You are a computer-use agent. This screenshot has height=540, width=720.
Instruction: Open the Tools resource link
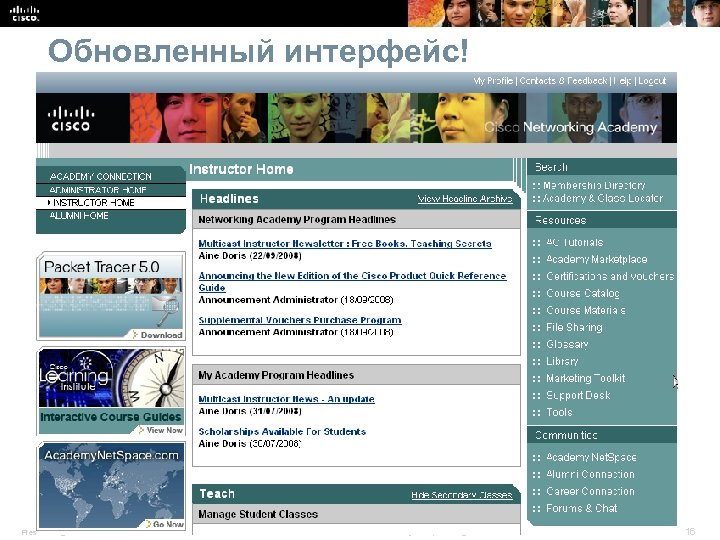pyautogui.click(x=559, y=412)
